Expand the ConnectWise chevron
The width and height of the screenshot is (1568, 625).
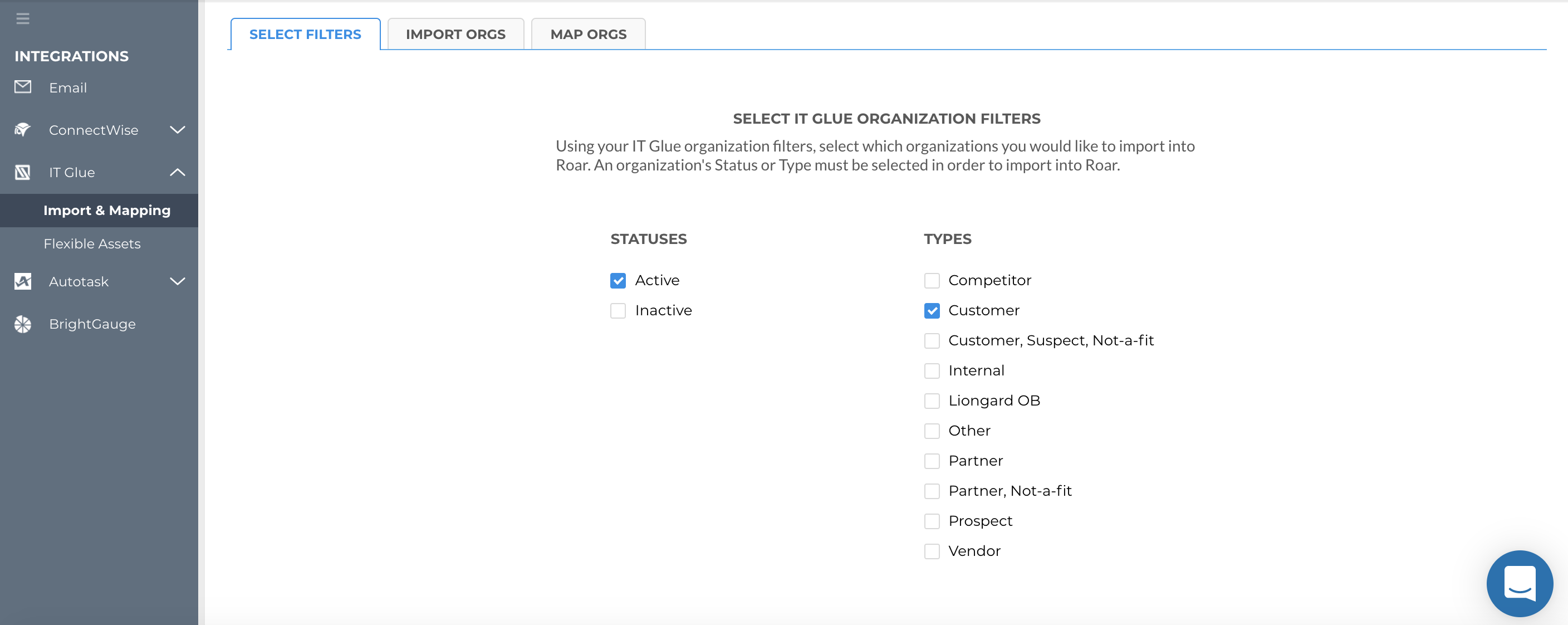pyautogui.click(x=177, y=130)
